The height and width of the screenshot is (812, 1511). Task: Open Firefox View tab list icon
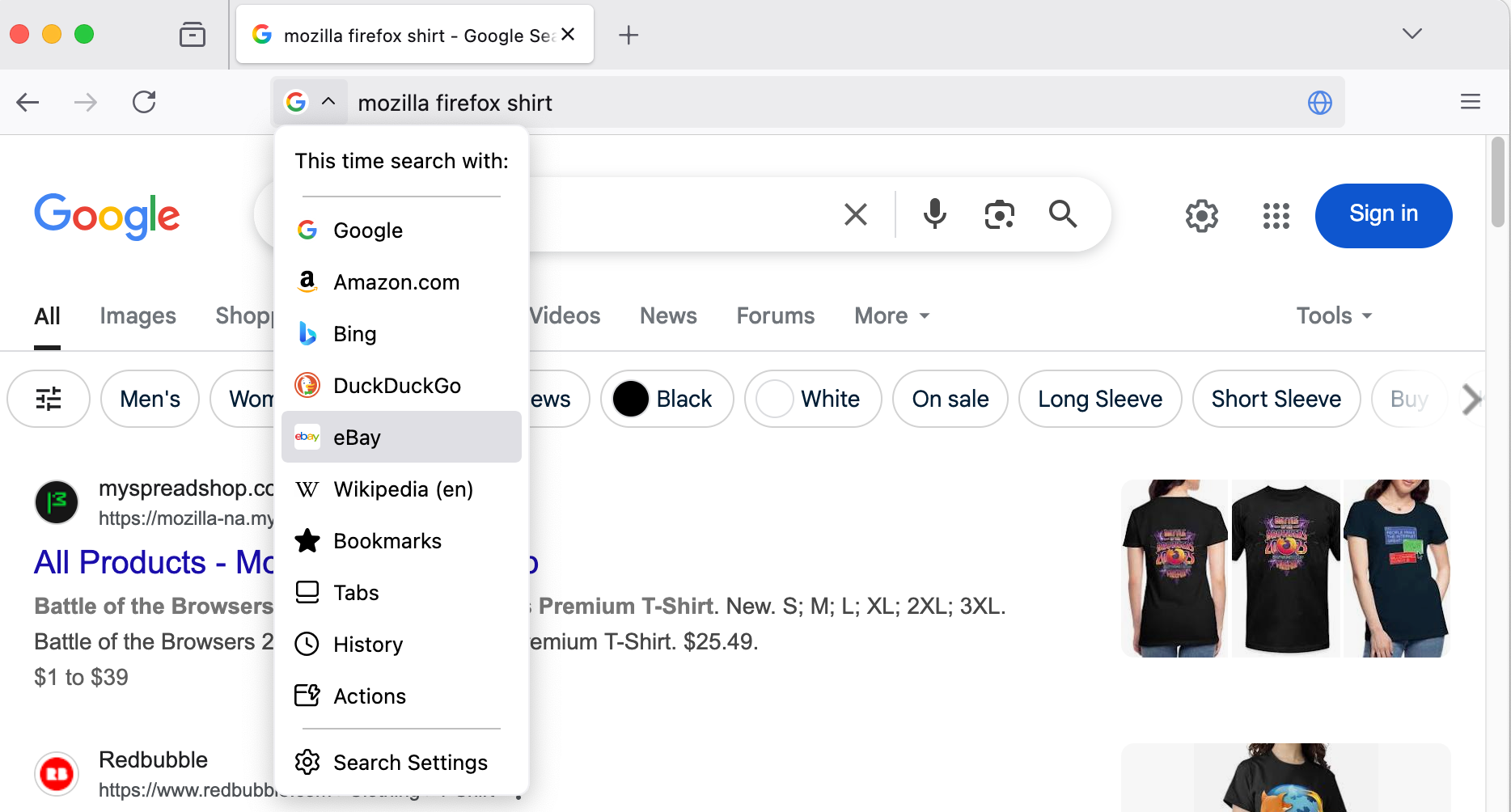coord(192,35)
